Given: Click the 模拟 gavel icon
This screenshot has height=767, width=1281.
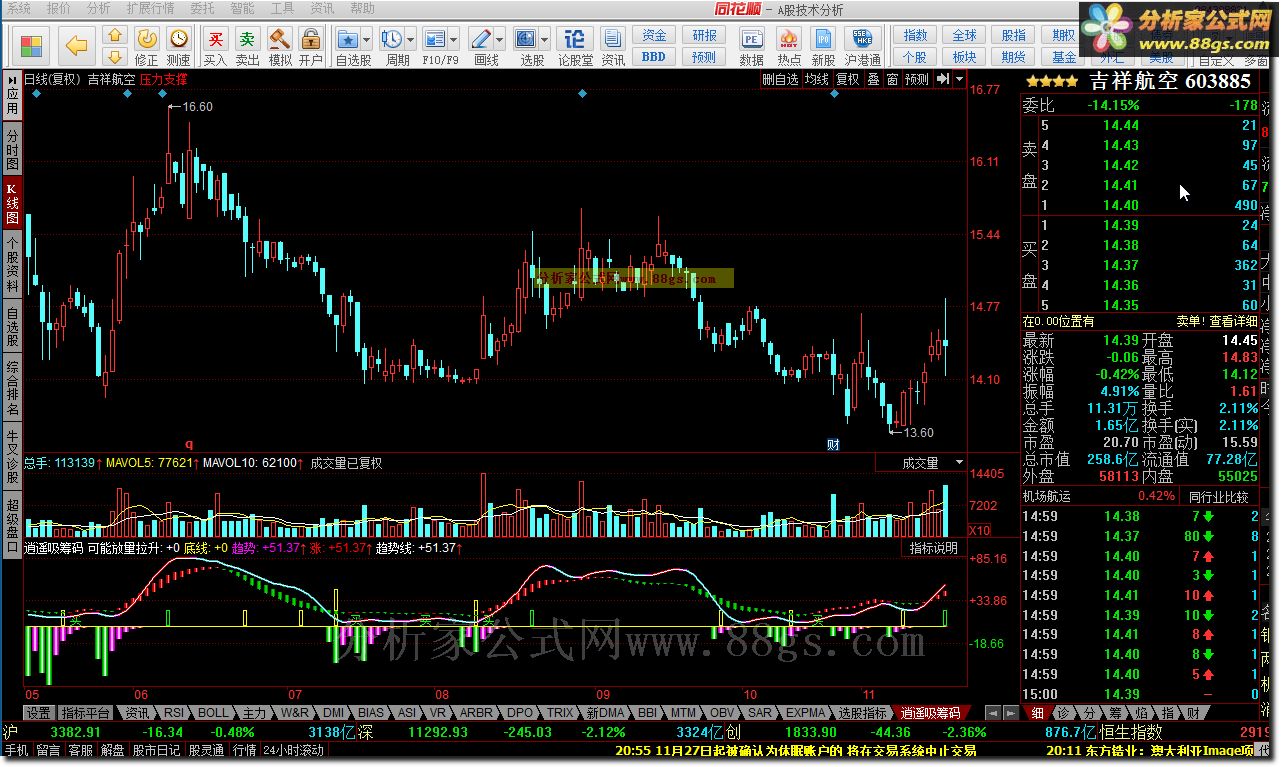Looking at the screenshot, I should point(280,39).
